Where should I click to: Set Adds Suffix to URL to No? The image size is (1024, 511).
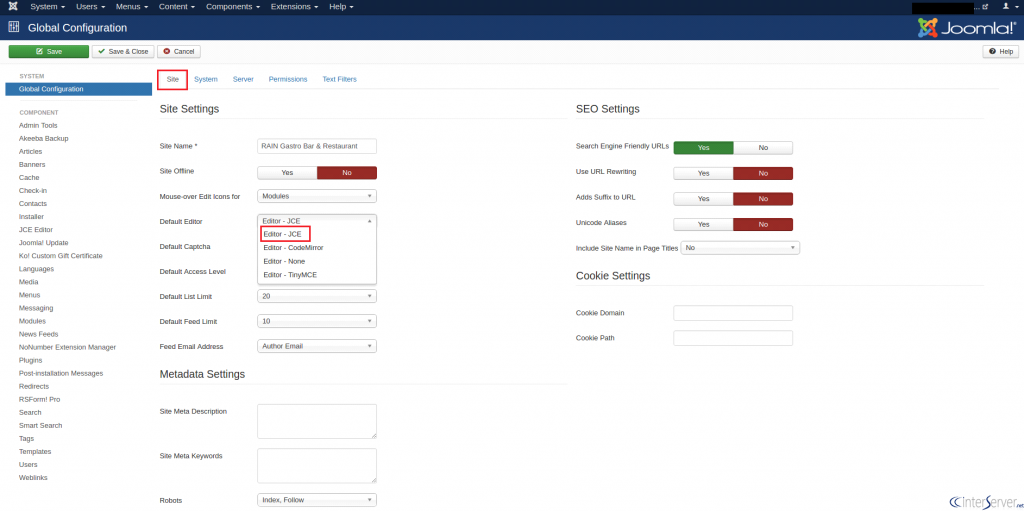pos(763,199)
